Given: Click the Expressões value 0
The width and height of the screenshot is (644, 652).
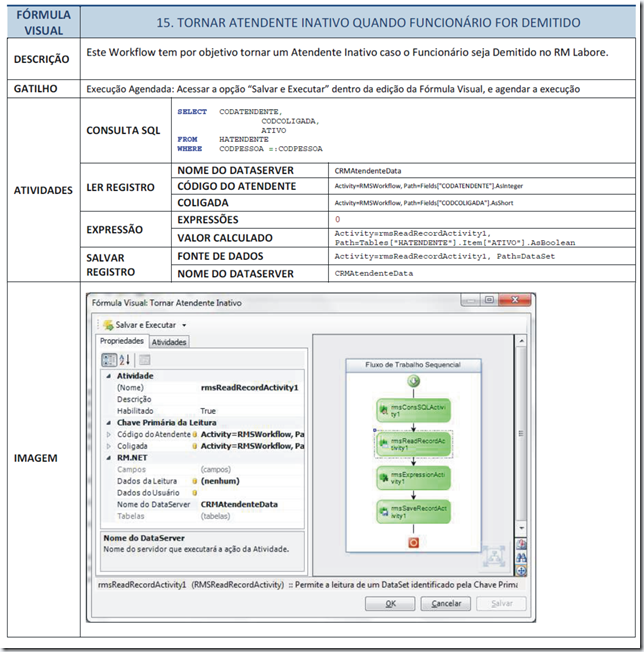Looking at the screenshot, I should pyautogui.click(x=338, y=219).
